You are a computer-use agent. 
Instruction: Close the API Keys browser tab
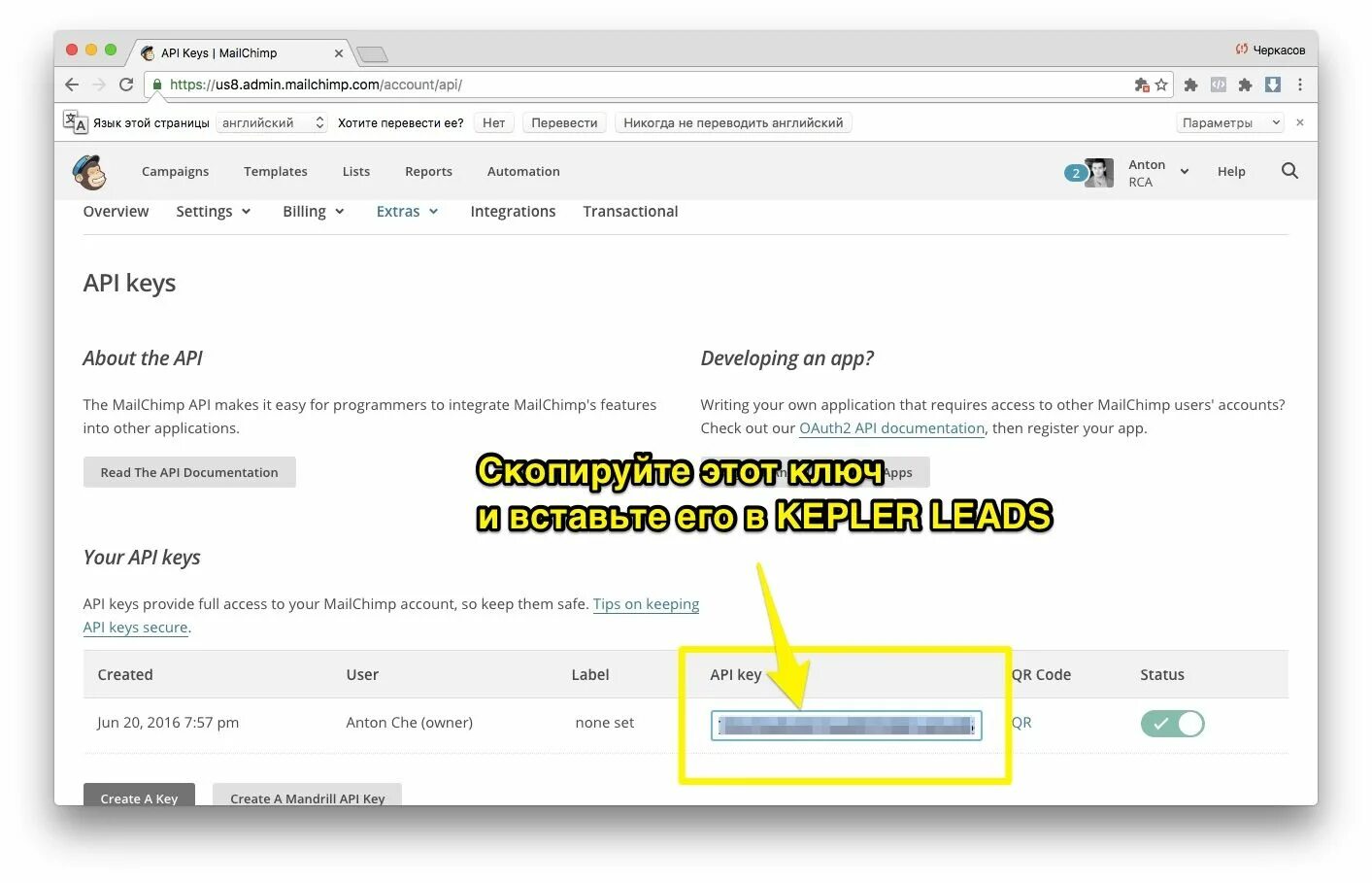pos(339,53)
